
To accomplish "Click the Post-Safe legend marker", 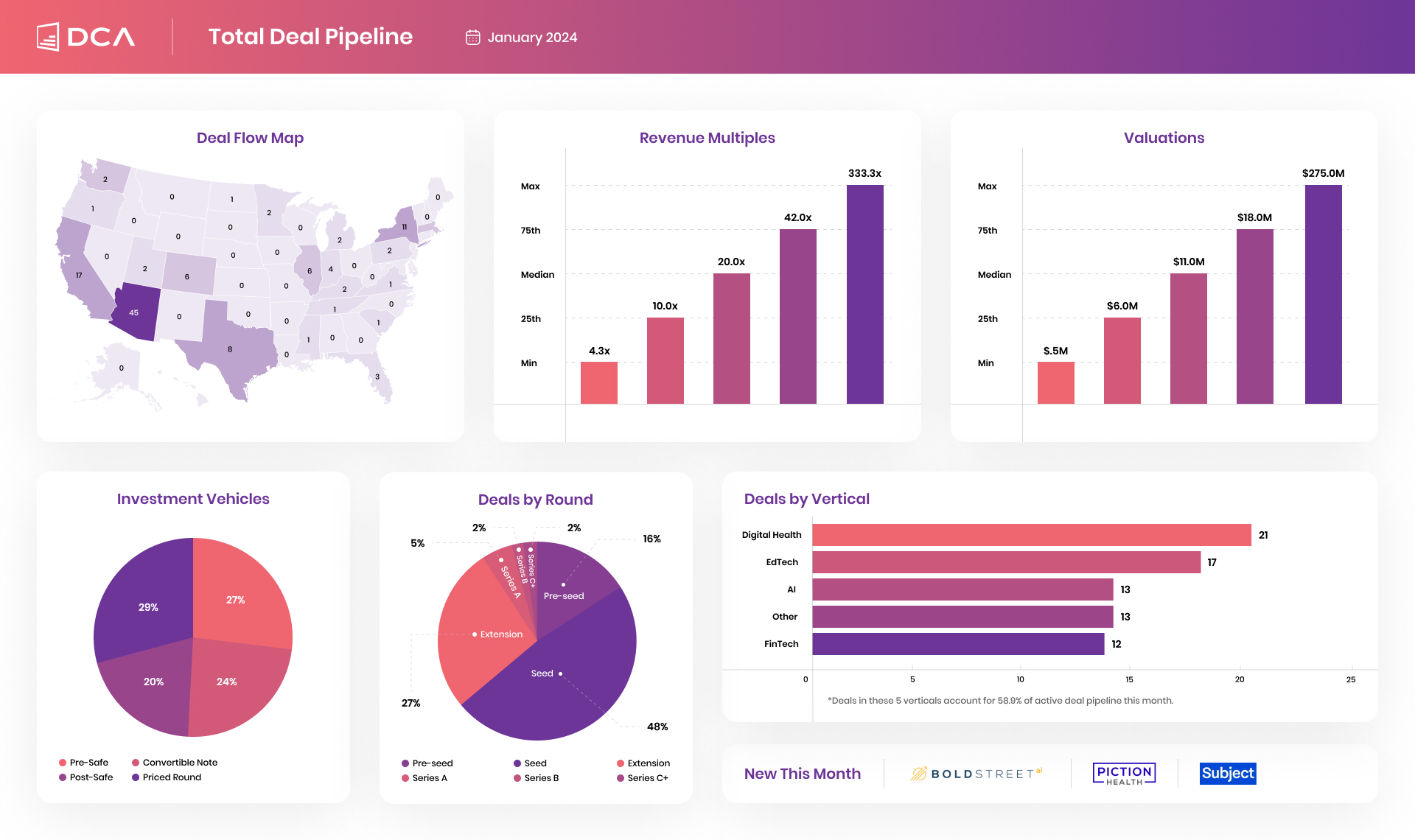I will (x=62, y=777).
